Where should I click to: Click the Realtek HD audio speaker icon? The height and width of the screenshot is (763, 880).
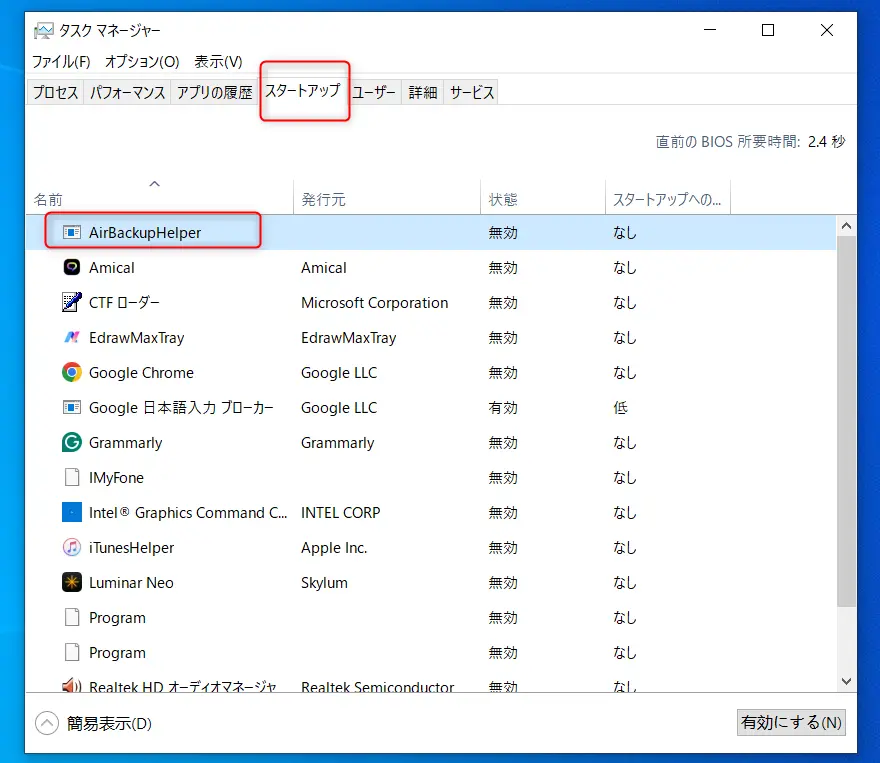[72, 686]
